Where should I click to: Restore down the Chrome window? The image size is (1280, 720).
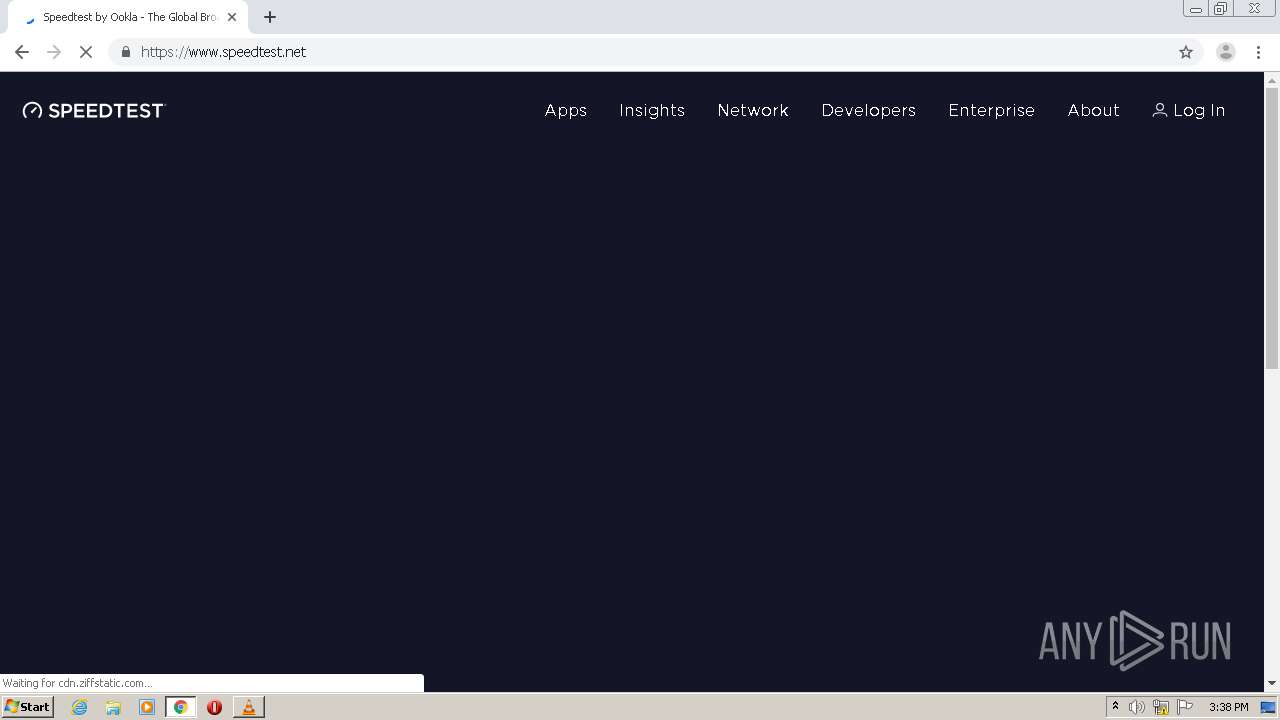(1221, 9)
